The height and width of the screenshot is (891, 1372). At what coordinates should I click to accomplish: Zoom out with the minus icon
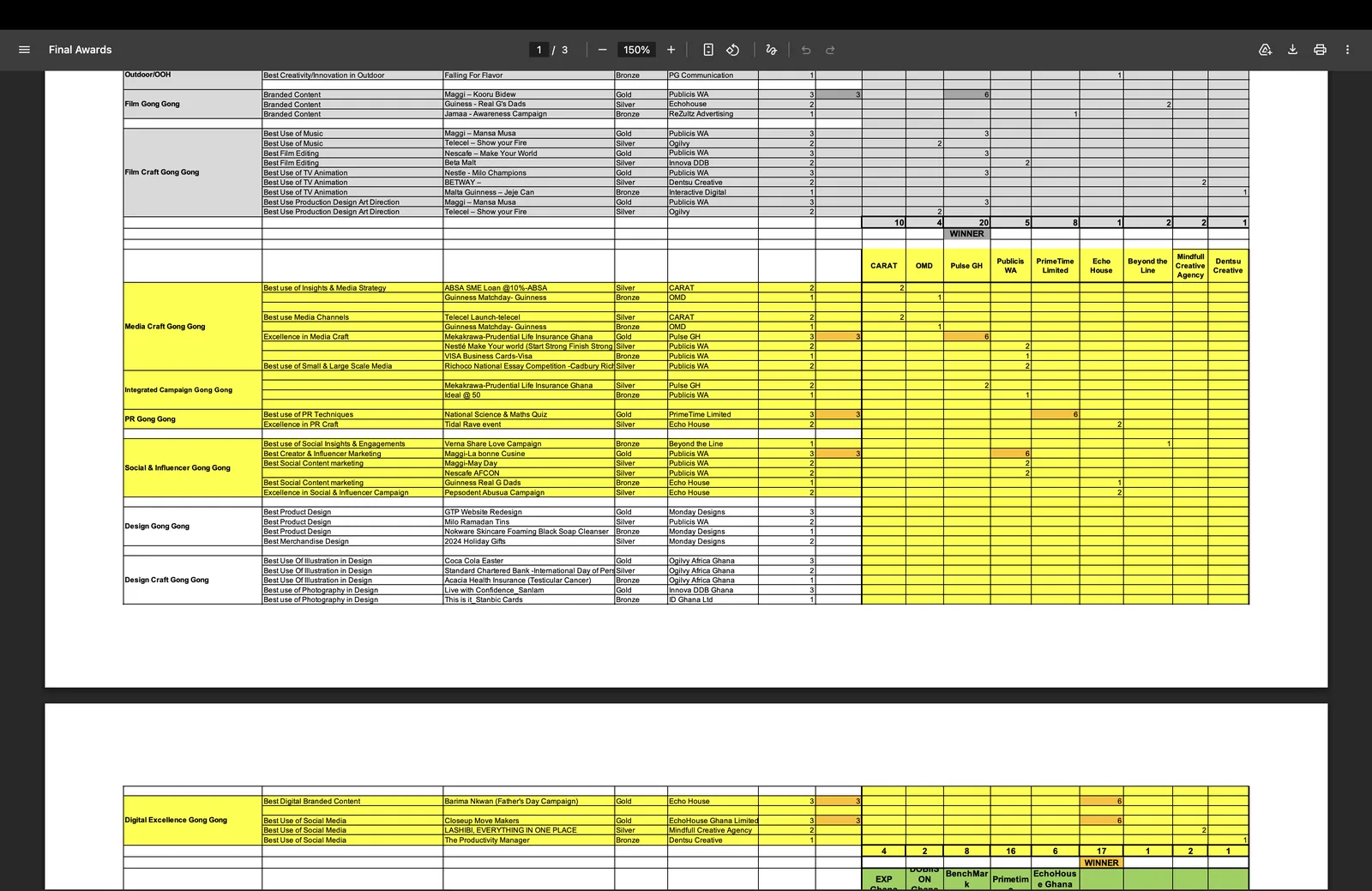pyautogui.click(x=602, y=50)
